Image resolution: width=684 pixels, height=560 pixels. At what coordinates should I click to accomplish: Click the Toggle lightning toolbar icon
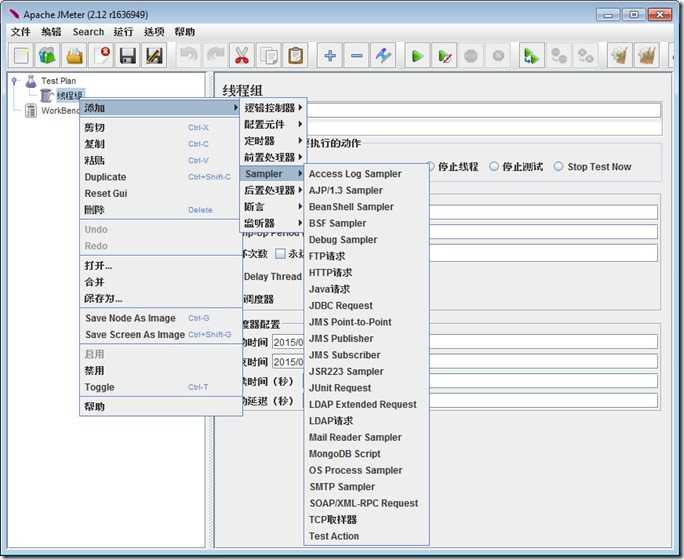point(383,55)
